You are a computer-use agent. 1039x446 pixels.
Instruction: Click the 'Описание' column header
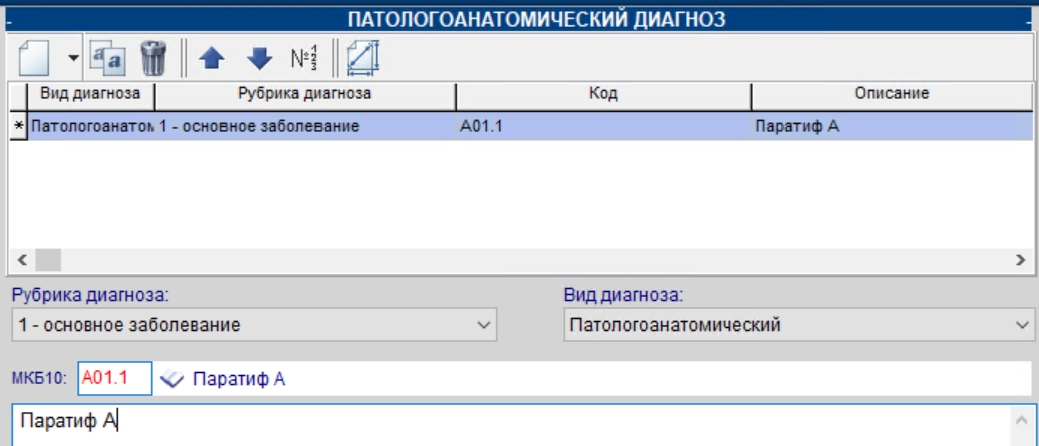pyautogui.click(x=891, y=94)
